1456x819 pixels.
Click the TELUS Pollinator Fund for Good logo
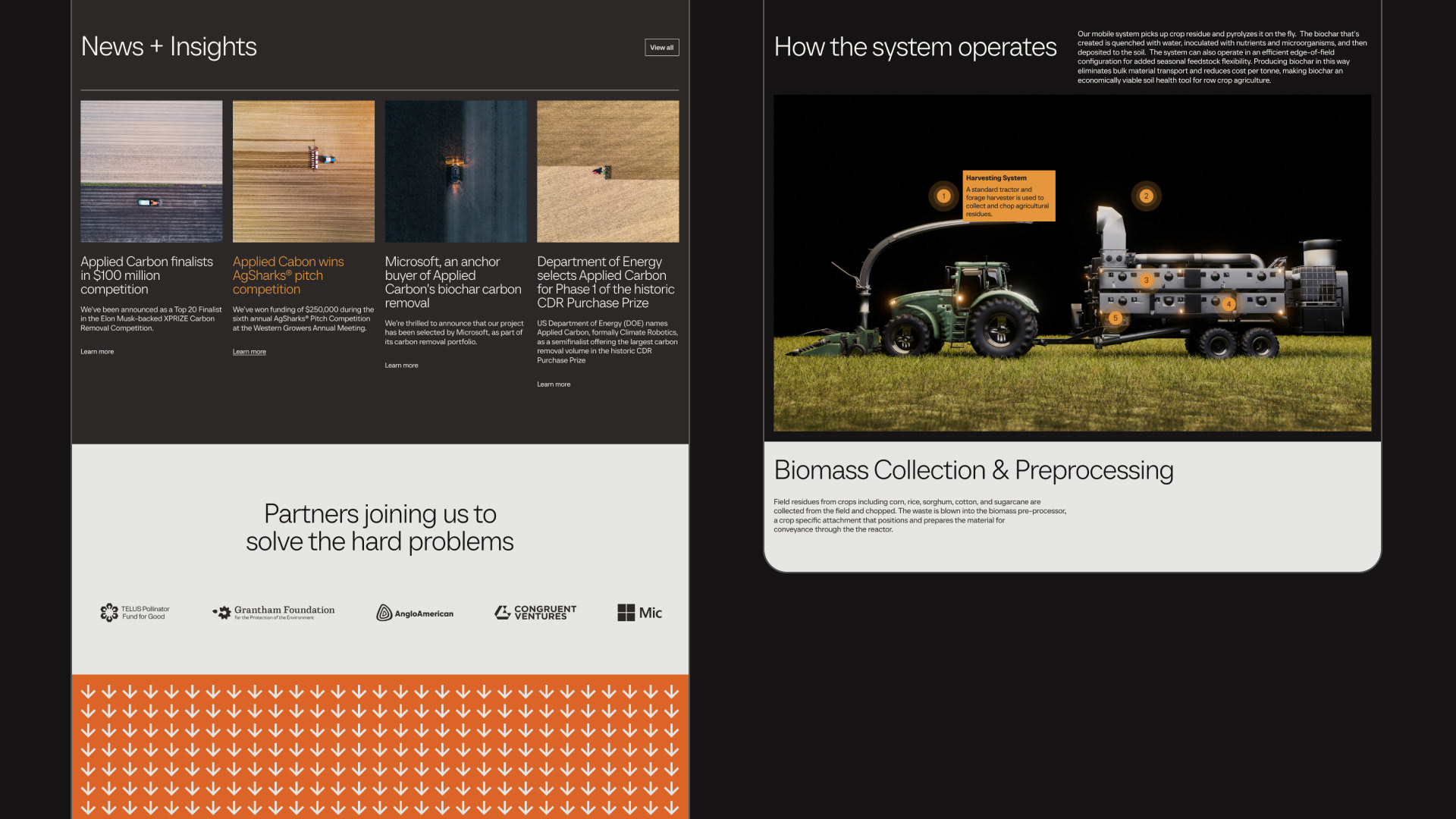[135, 613]
